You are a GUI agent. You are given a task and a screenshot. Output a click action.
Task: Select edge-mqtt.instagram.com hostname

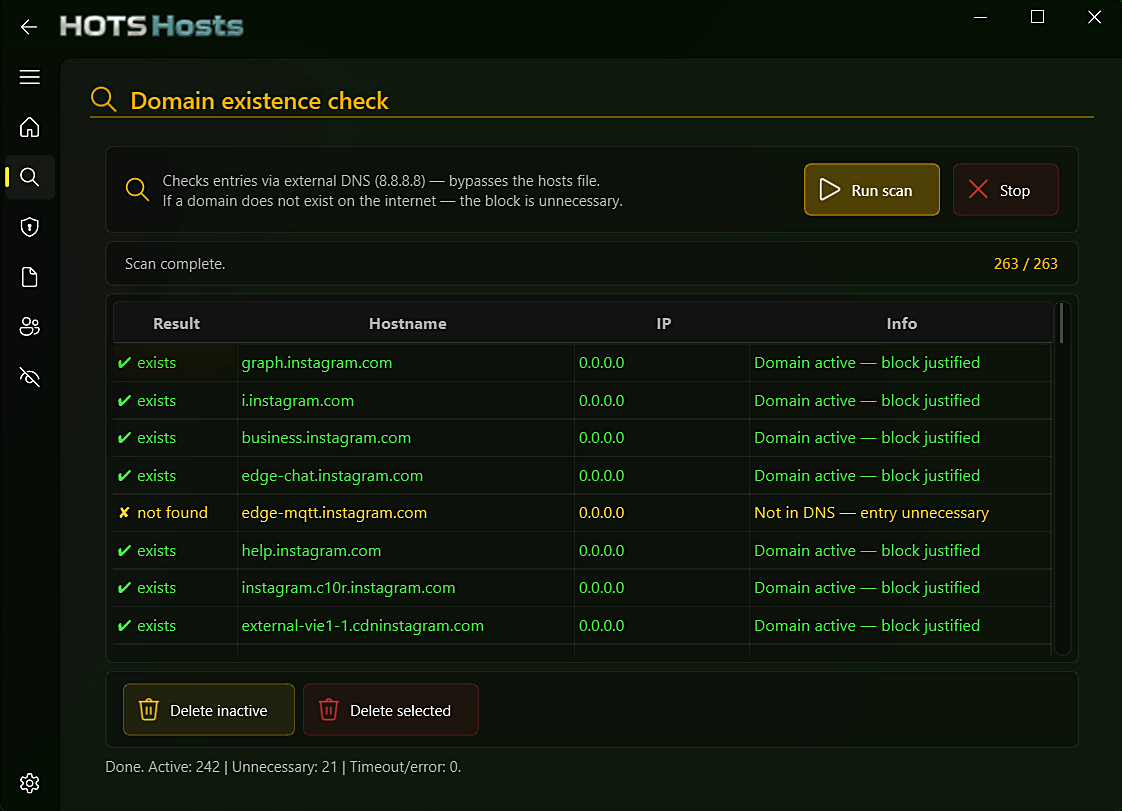(x=334, y=513)
